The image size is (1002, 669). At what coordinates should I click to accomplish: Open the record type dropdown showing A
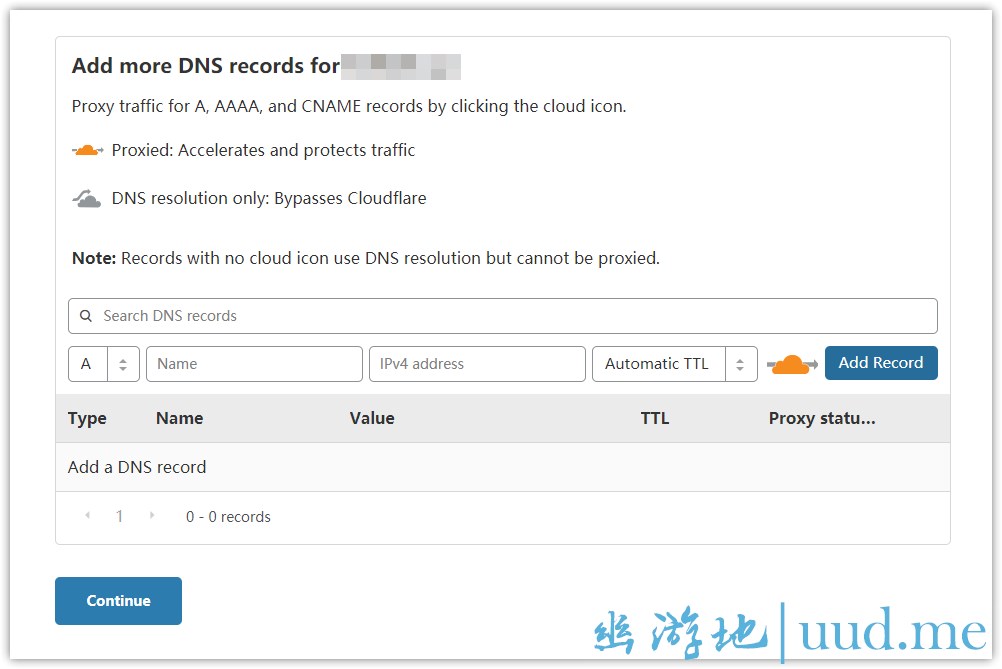click(x=104, y=364)
